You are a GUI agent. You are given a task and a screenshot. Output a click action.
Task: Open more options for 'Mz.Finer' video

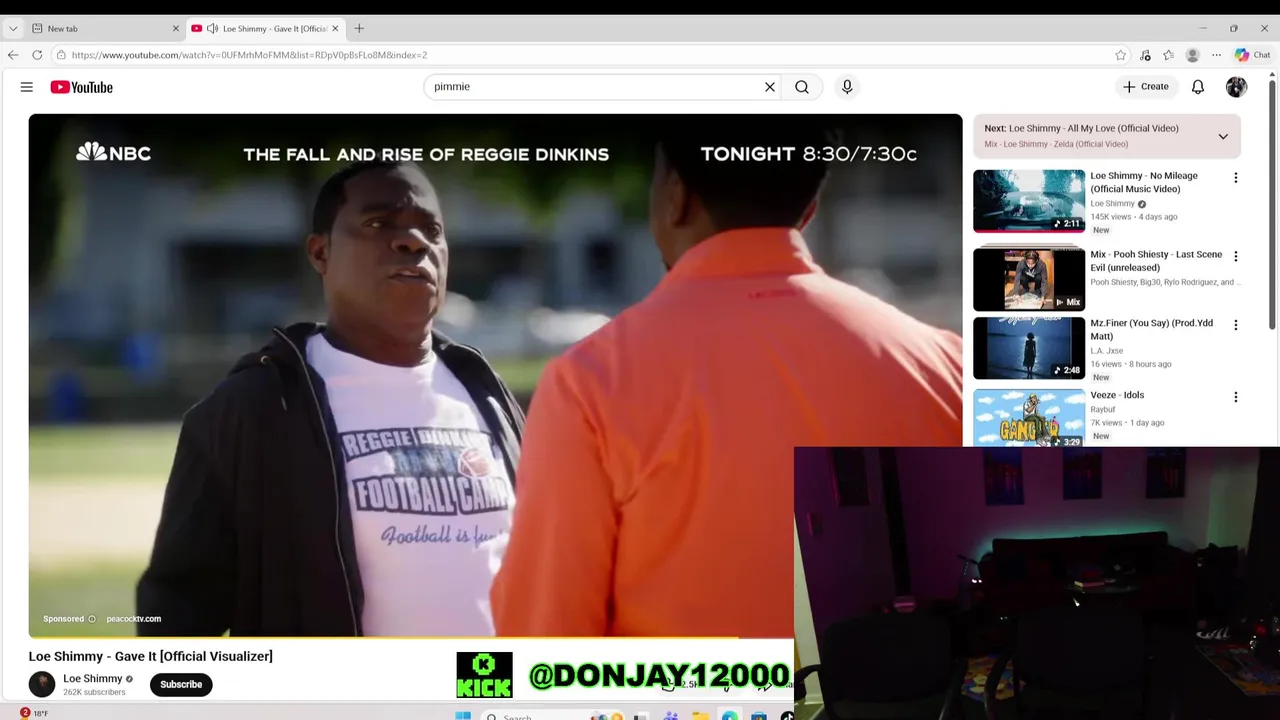click(x=1235, y=325)
